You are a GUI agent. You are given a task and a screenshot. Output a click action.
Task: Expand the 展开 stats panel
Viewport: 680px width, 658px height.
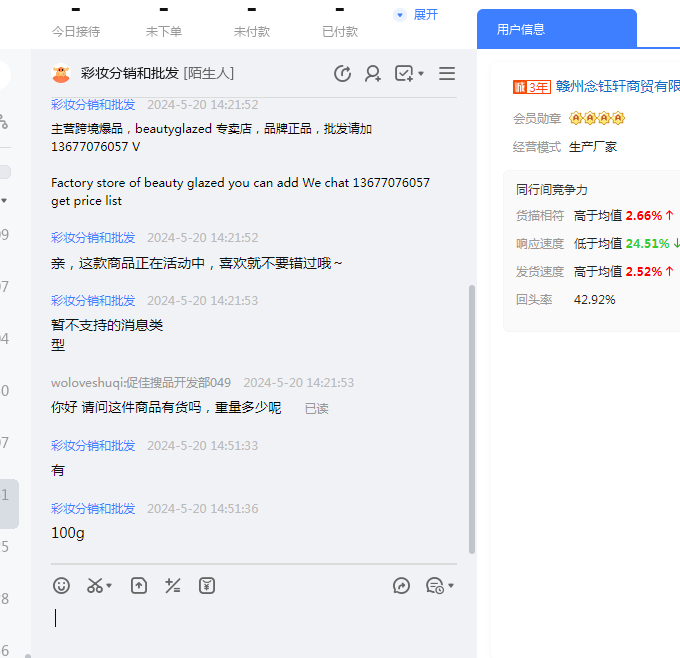tap(417, 15)
